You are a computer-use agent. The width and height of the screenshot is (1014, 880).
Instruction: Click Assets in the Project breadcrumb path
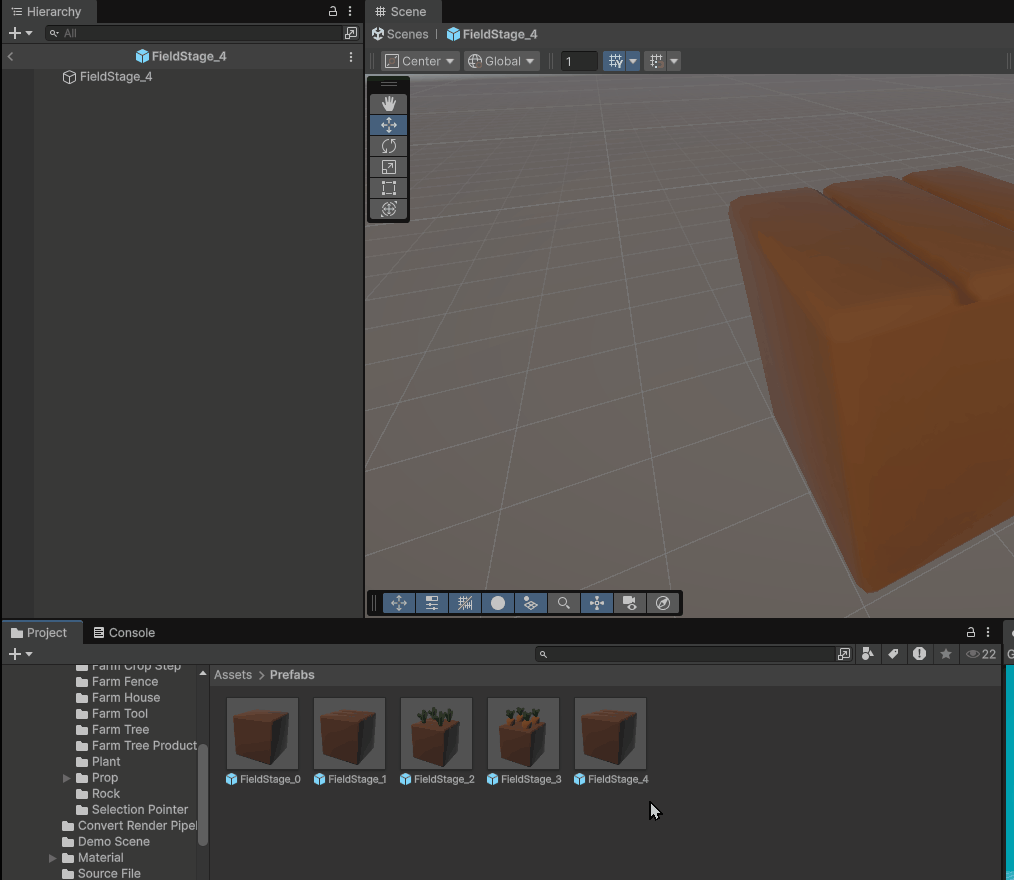coord(232,675)
